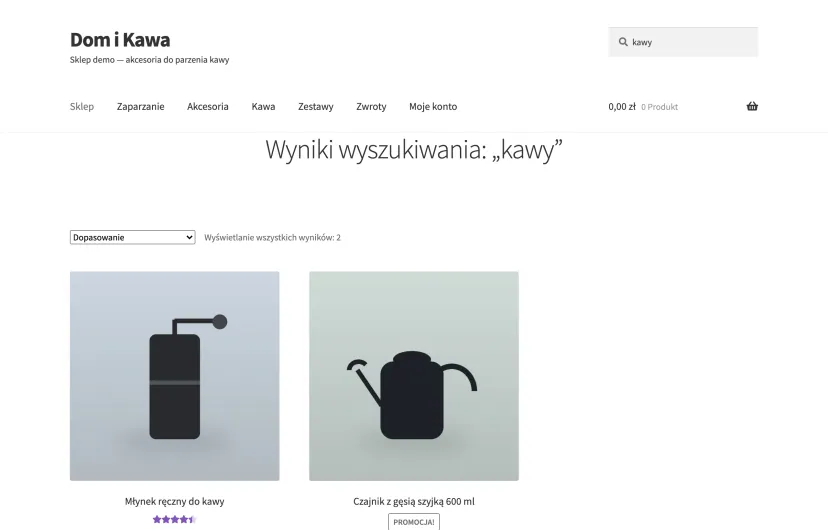Click the 'Wyniki wyszukiwania: kawy' heading
This screenshot has height=530, width=828.
(414, 149)
